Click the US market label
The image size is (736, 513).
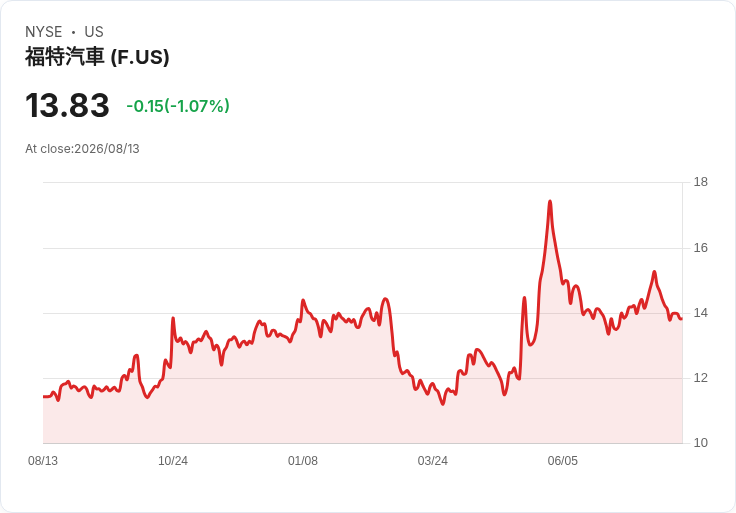pyautogui.click(x=94, y=32)
